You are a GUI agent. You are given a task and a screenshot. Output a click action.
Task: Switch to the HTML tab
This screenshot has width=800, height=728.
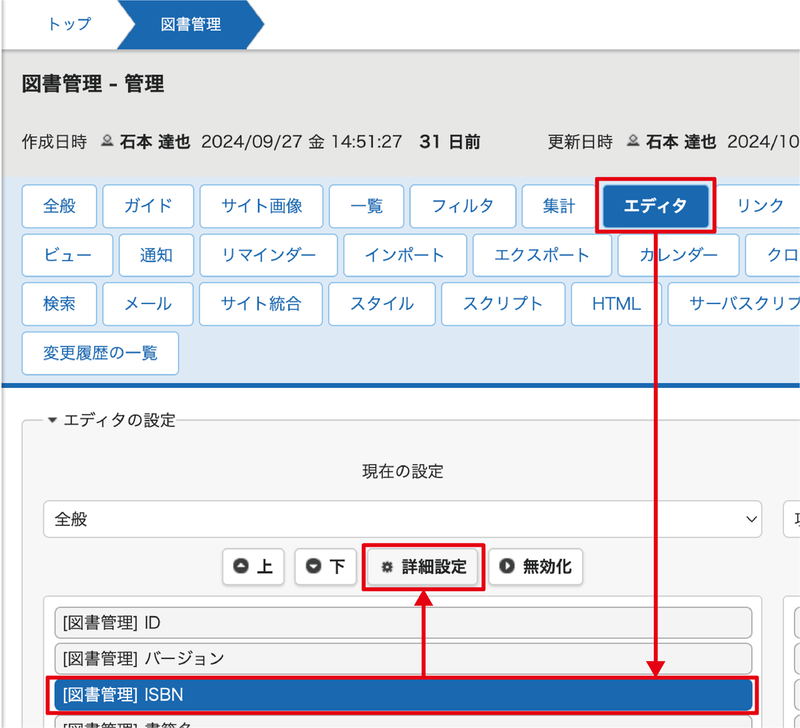point(616,304)
